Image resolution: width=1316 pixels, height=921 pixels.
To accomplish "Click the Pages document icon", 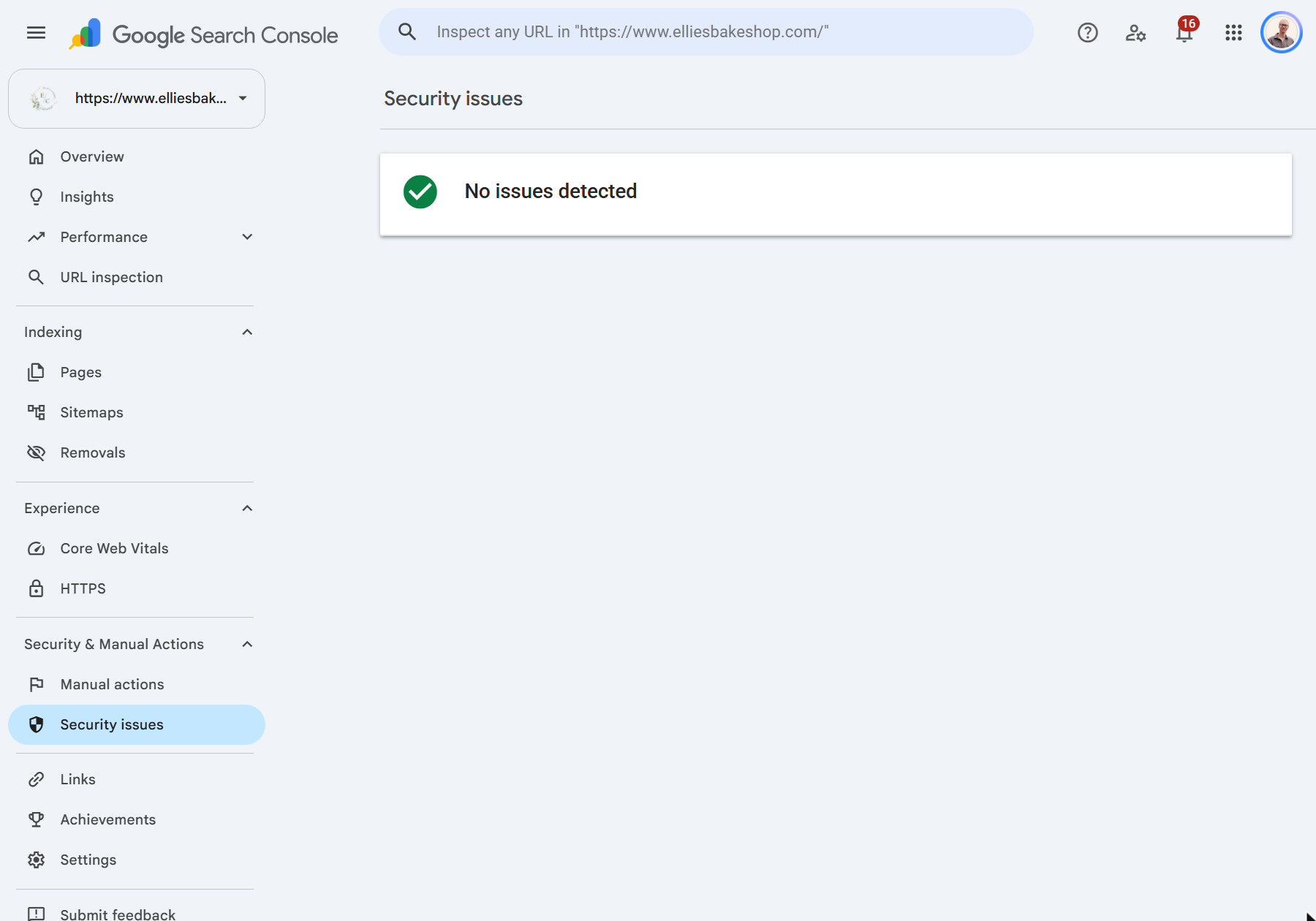I will pos(36,373).
